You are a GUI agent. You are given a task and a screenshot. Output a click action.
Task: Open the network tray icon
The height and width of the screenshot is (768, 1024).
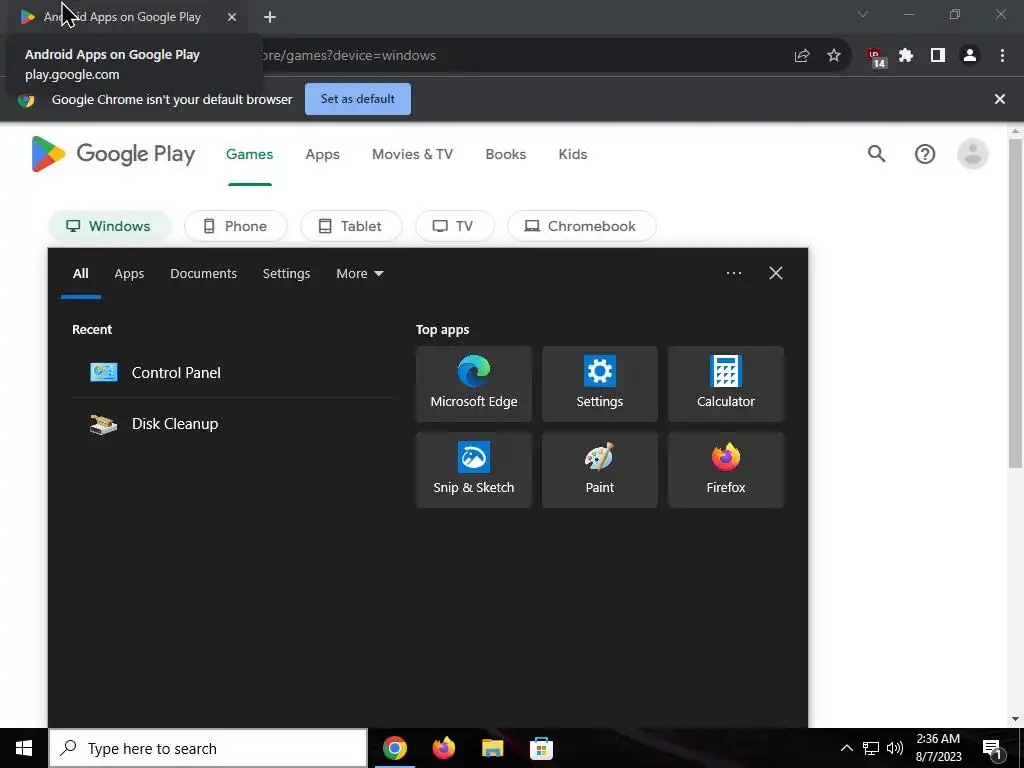tap(871, 748)
